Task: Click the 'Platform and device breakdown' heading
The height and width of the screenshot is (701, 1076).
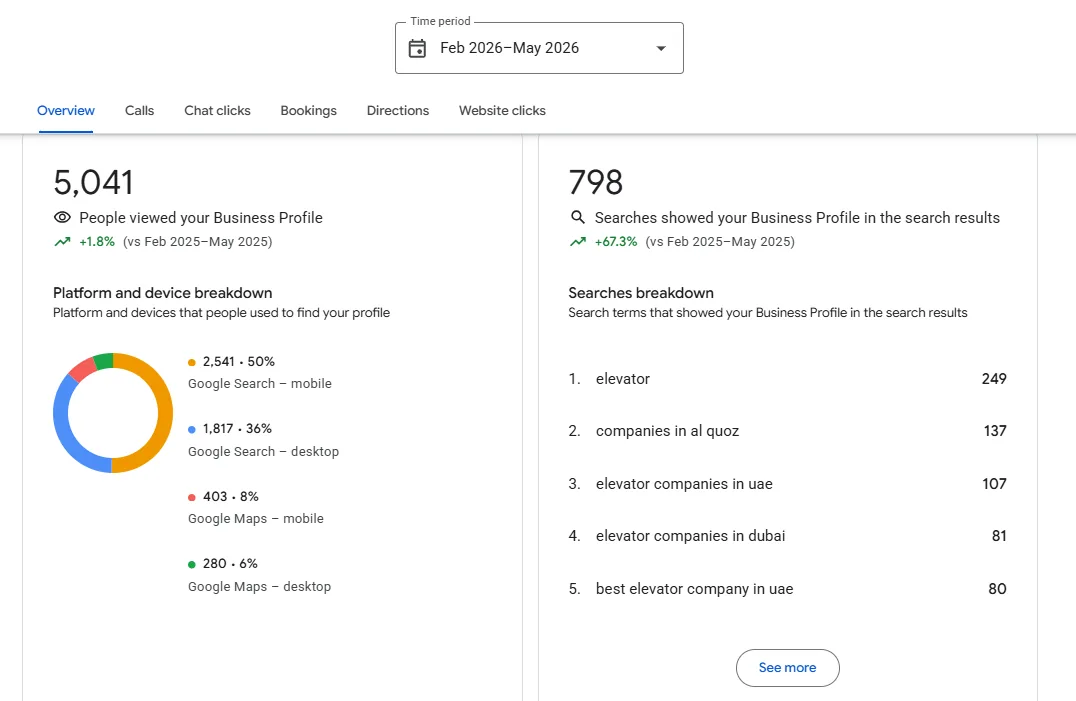Action: [x=163, y=293]
